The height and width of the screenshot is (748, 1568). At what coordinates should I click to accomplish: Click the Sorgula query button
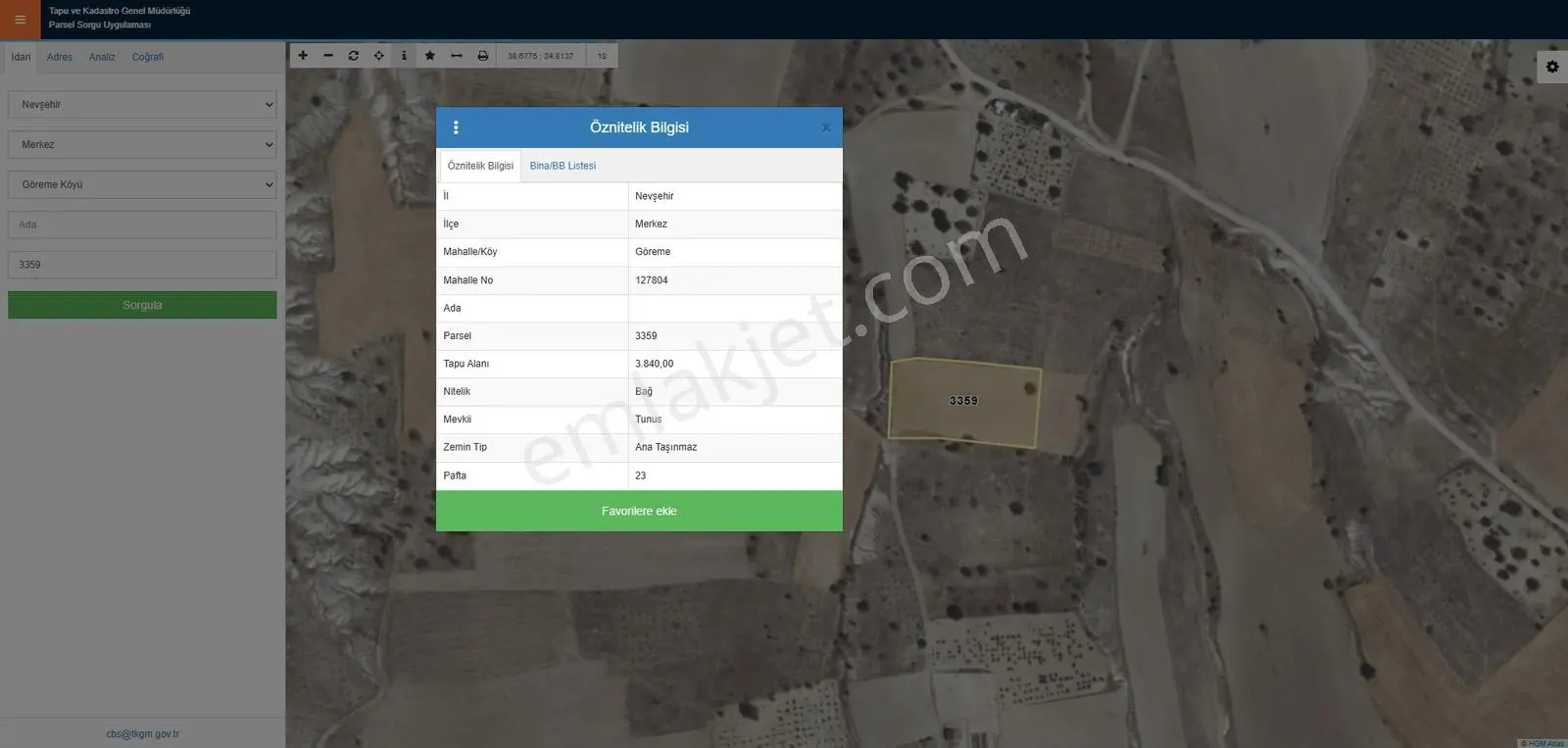pyautogui.click(x=142, y=305)
